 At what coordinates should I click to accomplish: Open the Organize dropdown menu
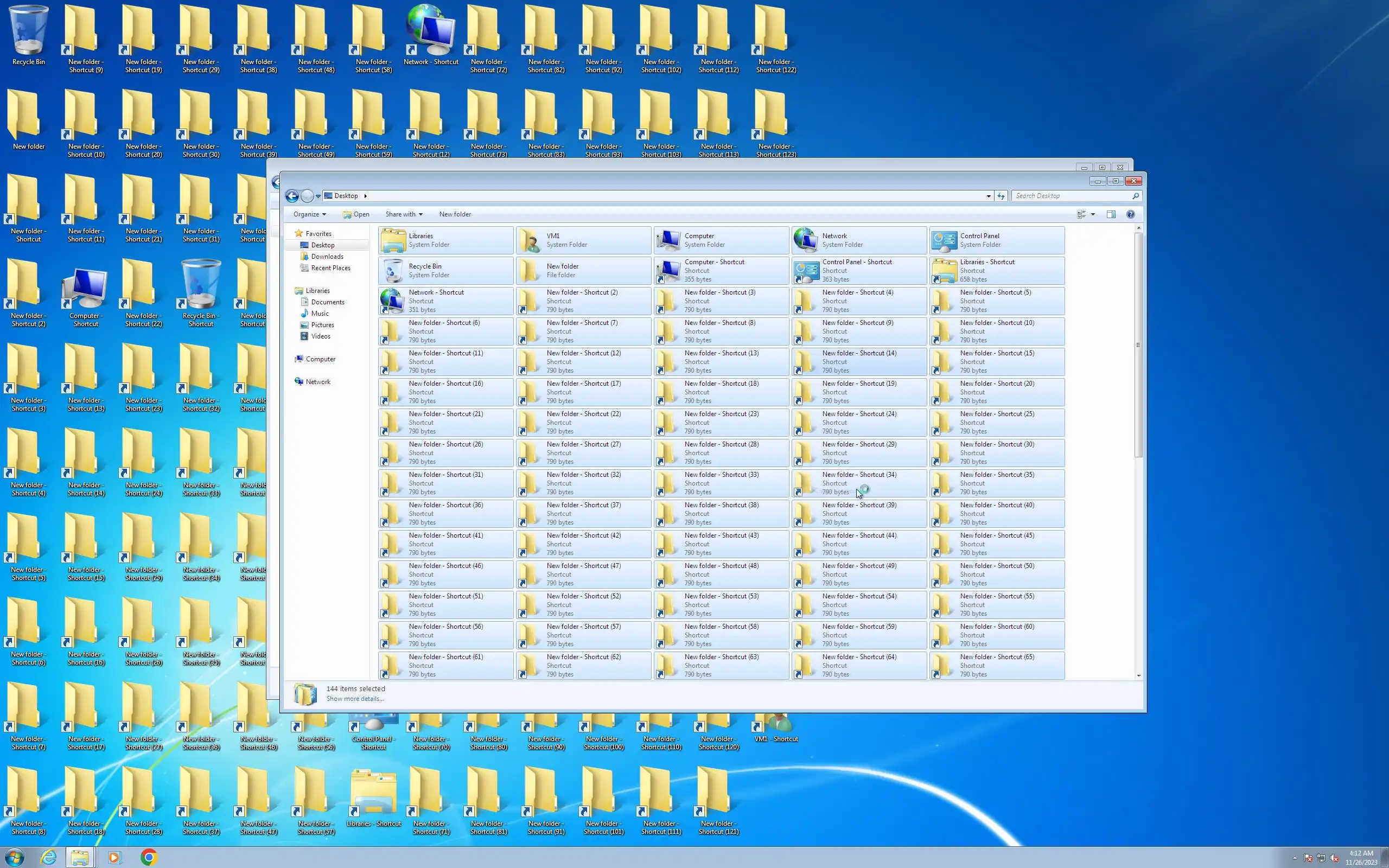309,214
